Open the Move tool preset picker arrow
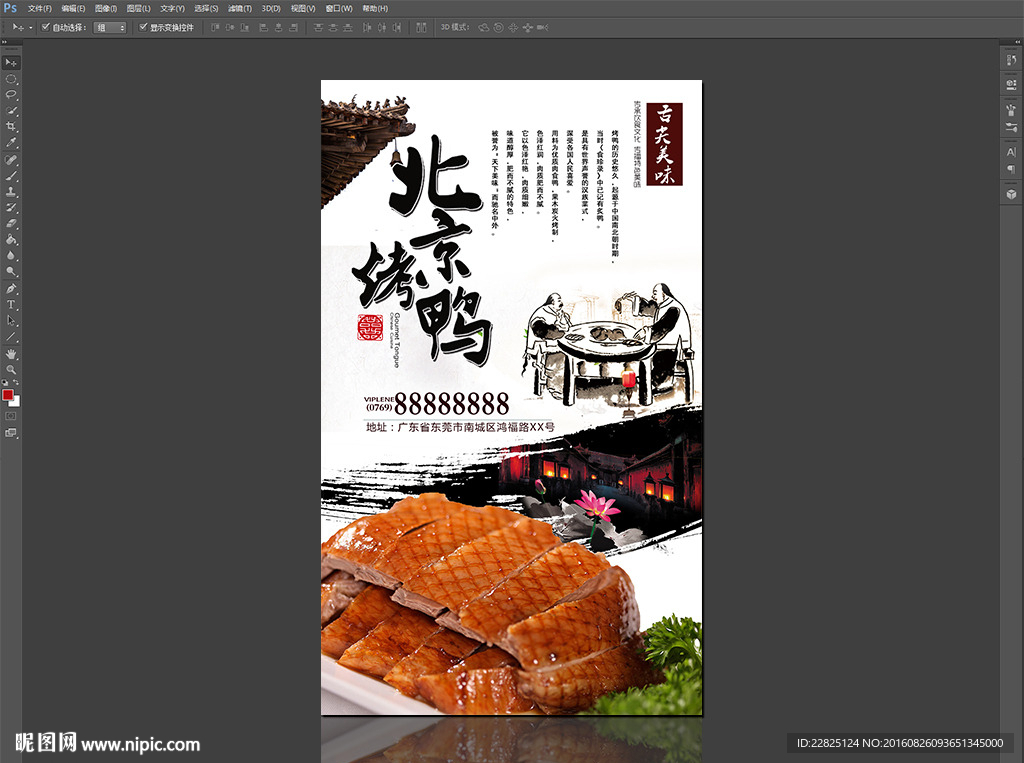Image resolution: width=1024 pixels, height=763 pixels. click(x=31, y=27)
